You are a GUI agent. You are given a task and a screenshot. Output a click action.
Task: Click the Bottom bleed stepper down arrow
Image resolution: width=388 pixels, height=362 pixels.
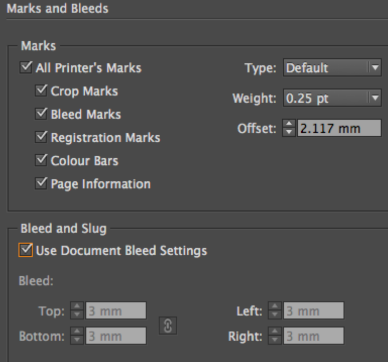tap(77, 340)
